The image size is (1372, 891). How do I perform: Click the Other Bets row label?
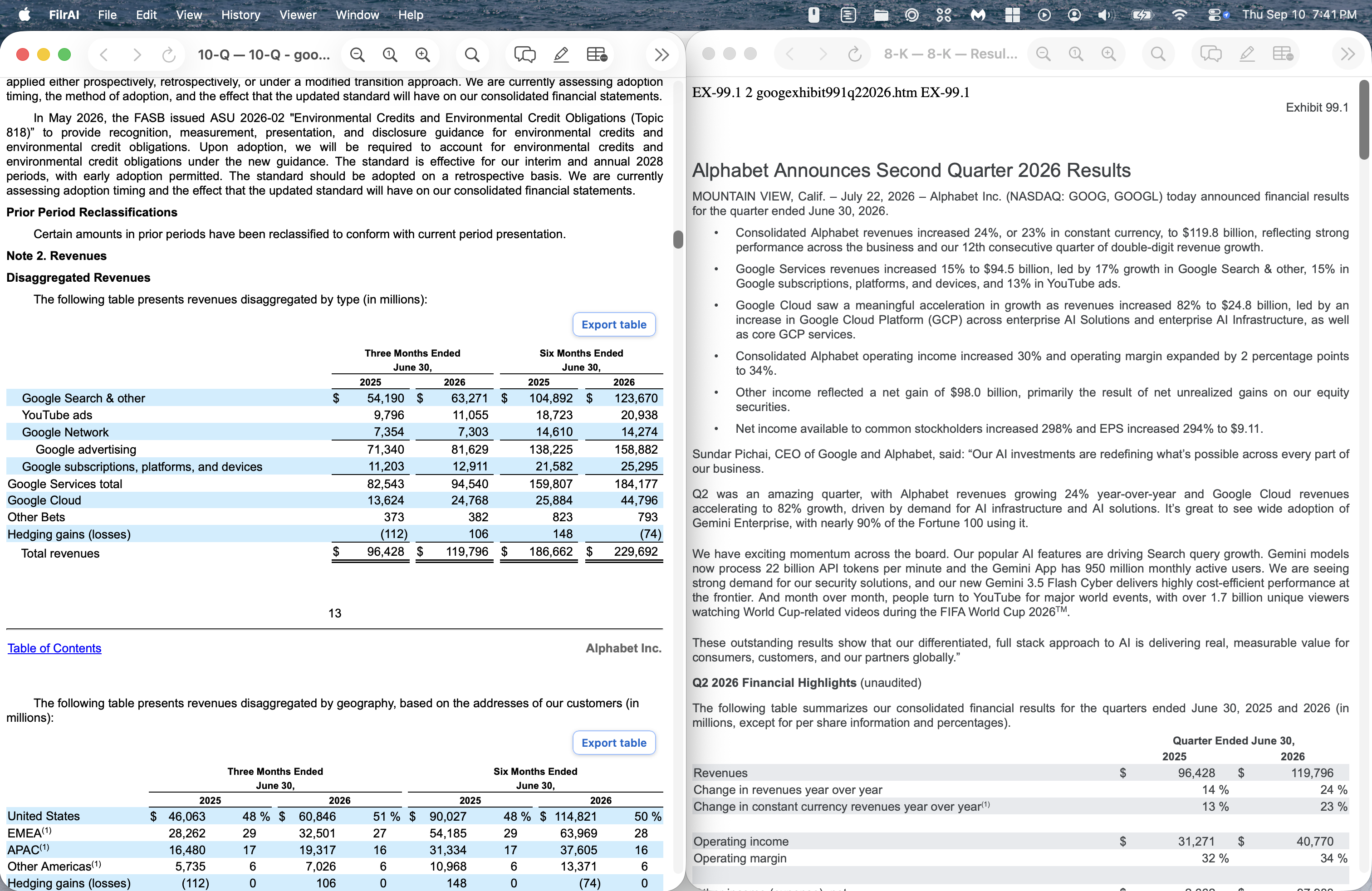click(36, 517)
